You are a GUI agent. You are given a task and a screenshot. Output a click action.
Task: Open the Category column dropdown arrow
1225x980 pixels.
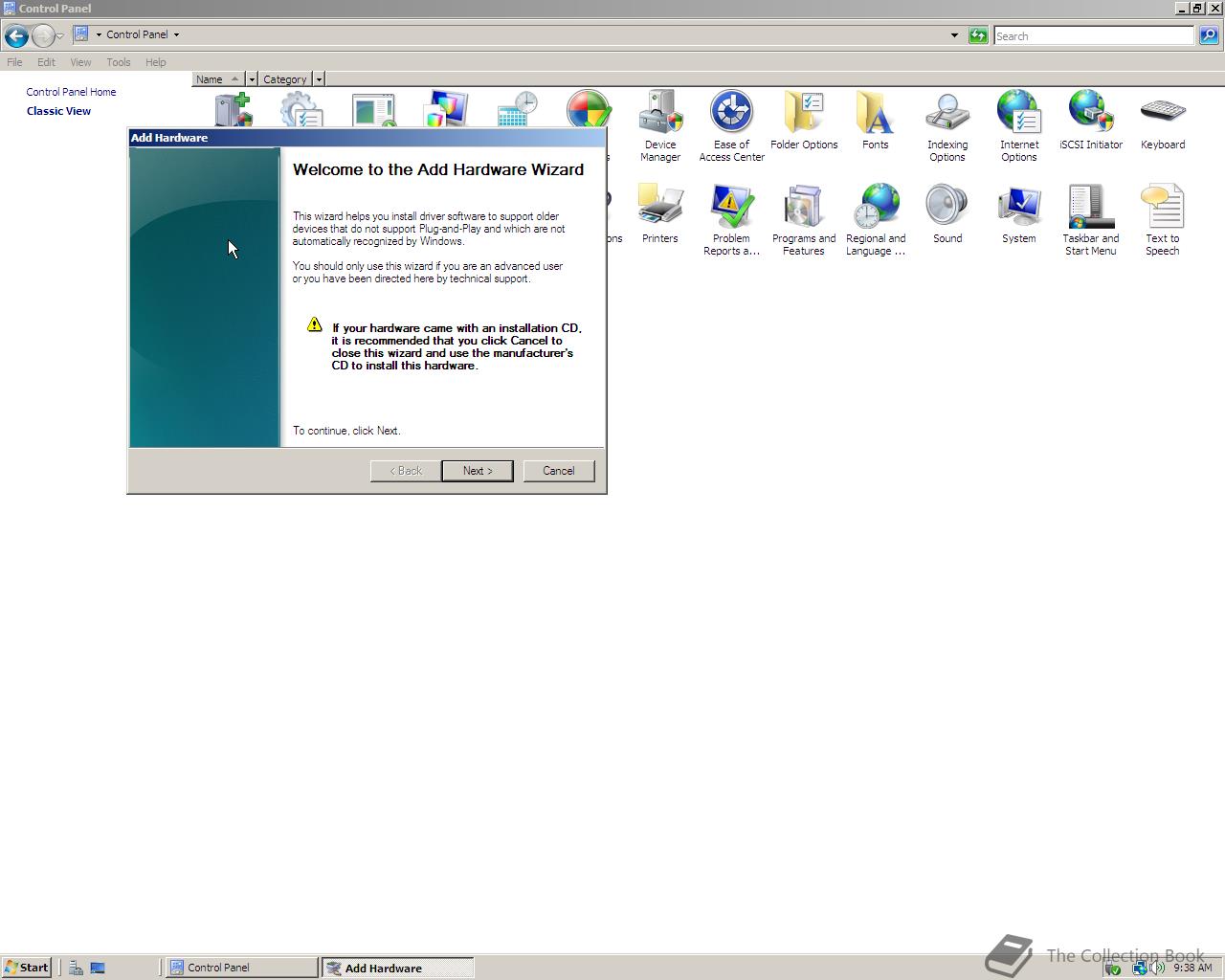tap(320, 79)
